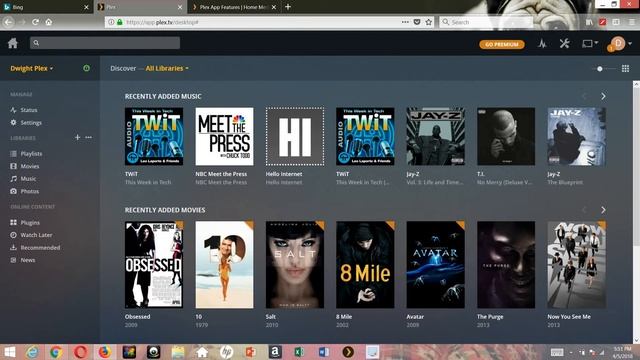640x360 pixels.
Task: Open the Settings wrench-and-screwdriver icon
Action: pos(564,43)
